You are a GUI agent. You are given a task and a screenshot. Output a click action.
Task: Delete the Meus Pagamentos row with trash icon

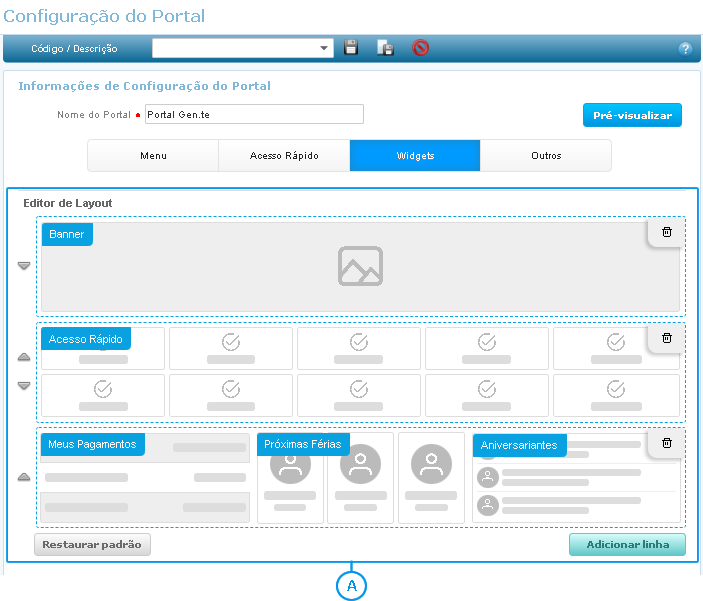(667, 443)
